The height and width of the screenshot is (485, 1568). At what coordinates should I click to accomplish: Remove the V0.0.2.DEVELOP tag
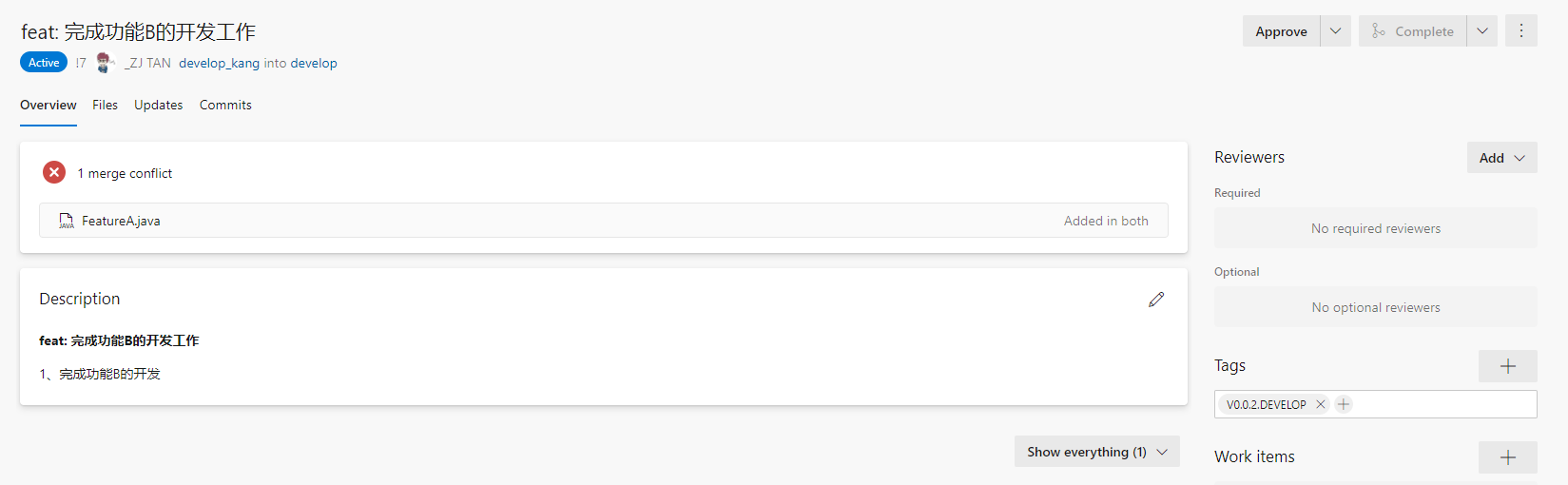click(1321, 404)
